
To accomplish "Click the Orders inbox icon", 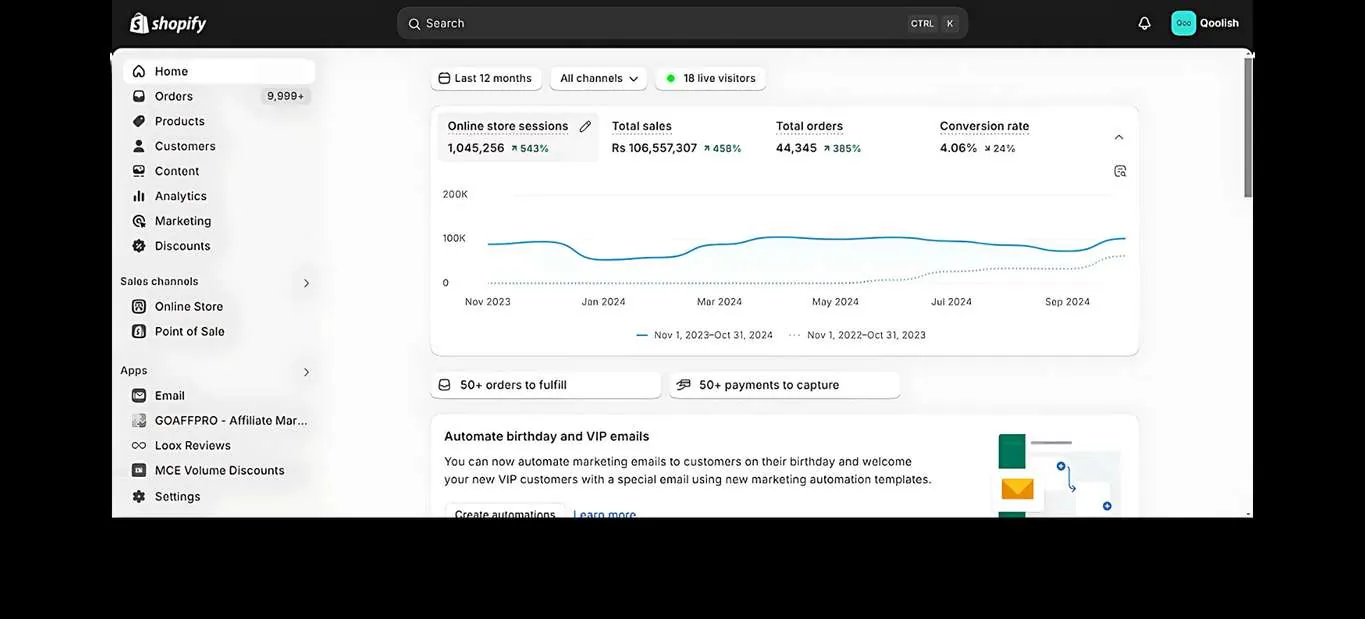I will pos(139,96).
